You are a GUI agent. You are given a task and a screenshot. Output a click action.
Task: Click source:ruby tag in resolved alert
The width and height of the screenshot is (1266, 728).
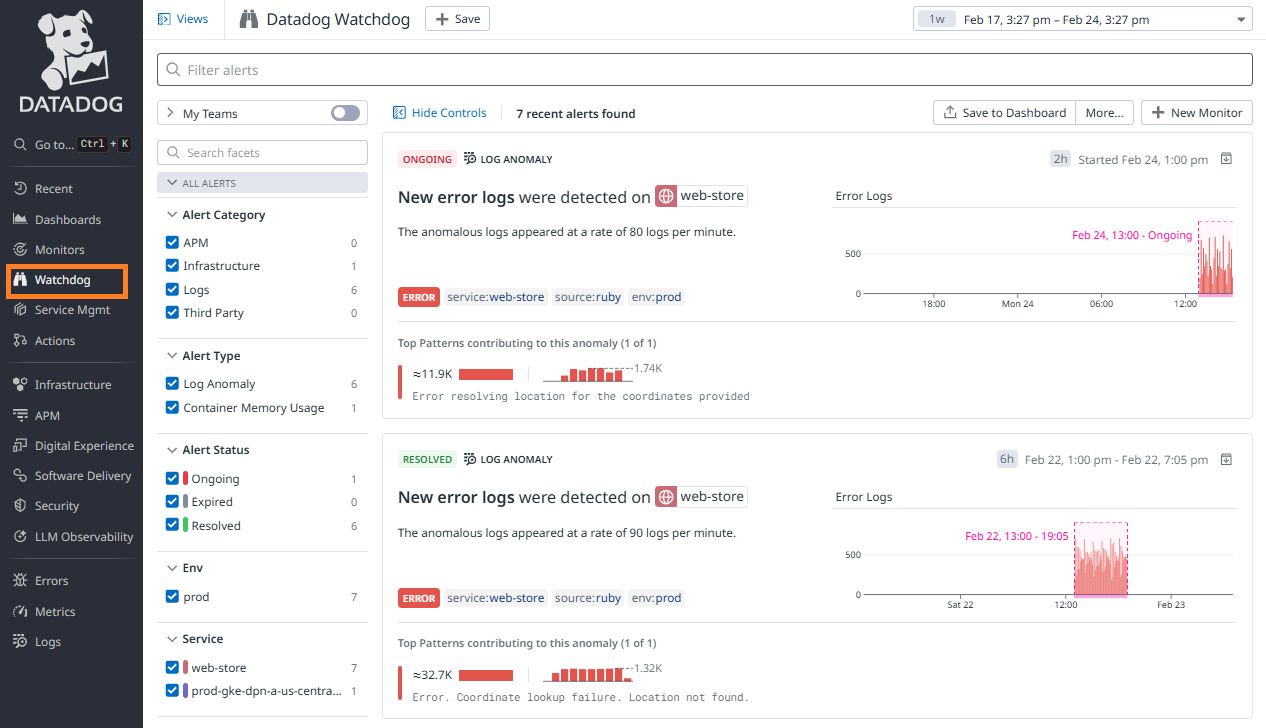coord(588,598)
